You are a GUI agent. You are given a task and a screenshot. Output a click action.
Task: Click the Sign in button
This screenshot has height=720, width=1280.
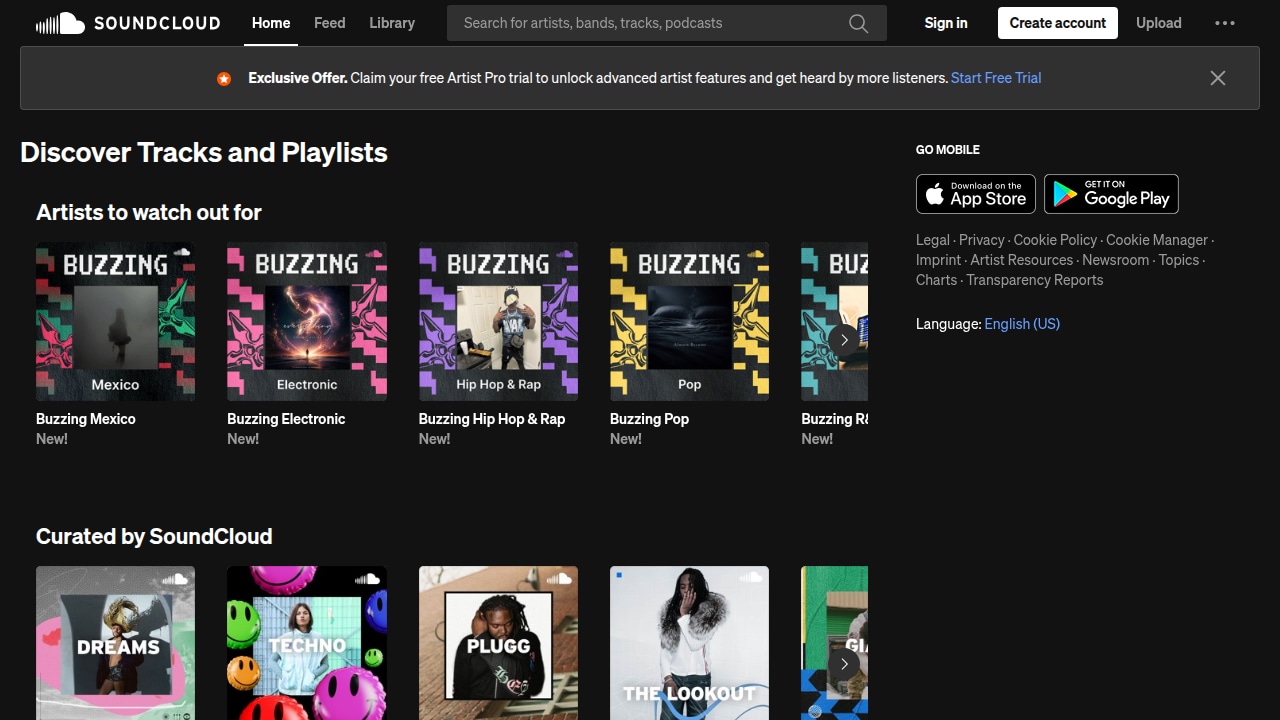click(946, 23)
